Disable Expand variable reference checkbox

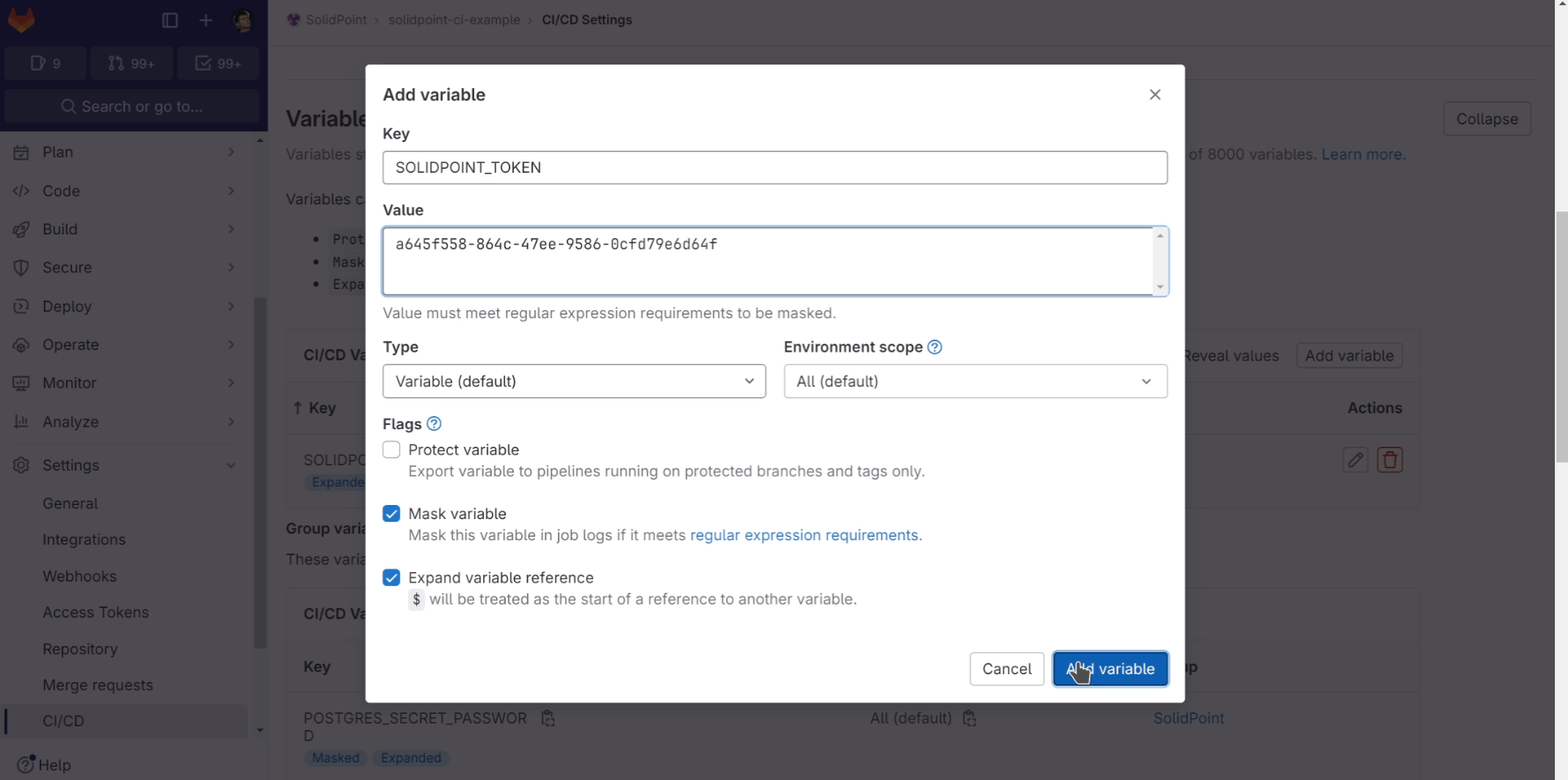(391, 578)
